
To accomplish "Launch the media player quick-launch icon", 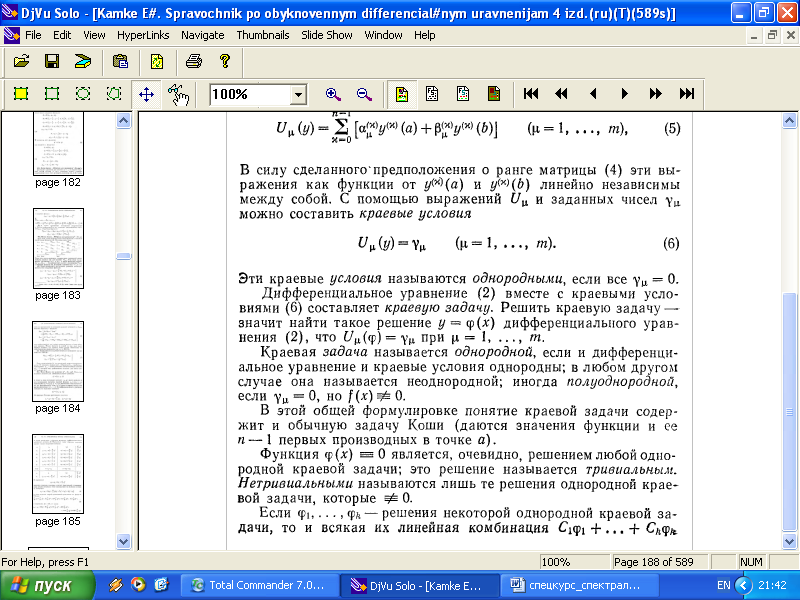I will [x=138, y=585].
